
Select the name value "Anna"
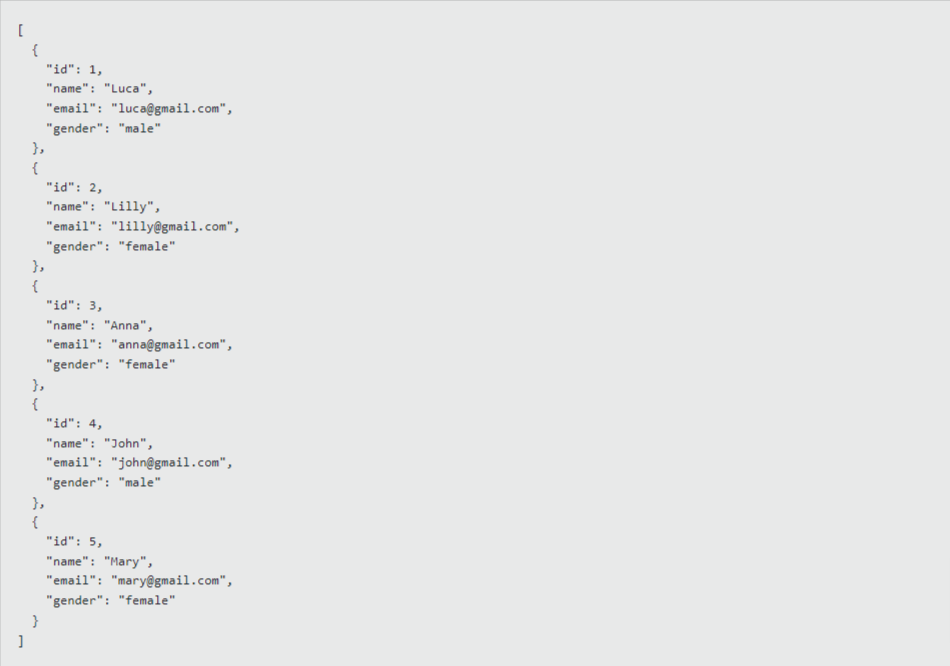click(x=125, y=325)
